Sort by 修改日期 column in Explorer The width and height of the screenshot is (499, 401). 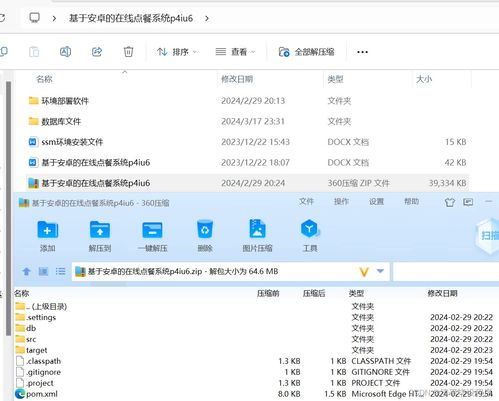pos(237,79)
